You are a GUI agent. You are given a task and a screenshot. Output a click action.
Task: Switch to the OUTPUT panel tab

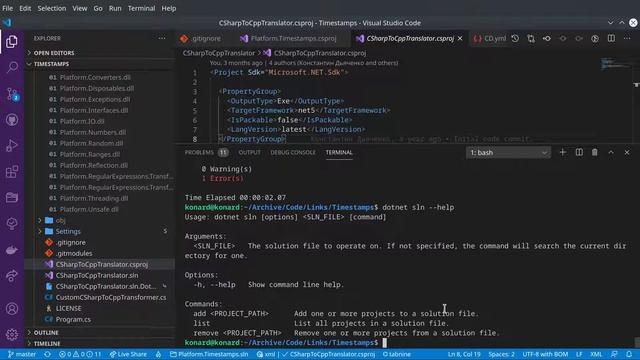(x=249, y=152)
